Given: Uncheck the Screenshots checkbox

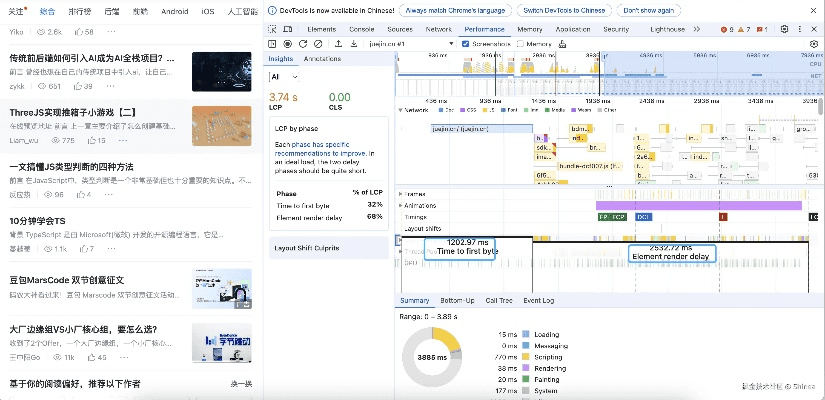Looking at the screenshot, I should pos(465,44).
